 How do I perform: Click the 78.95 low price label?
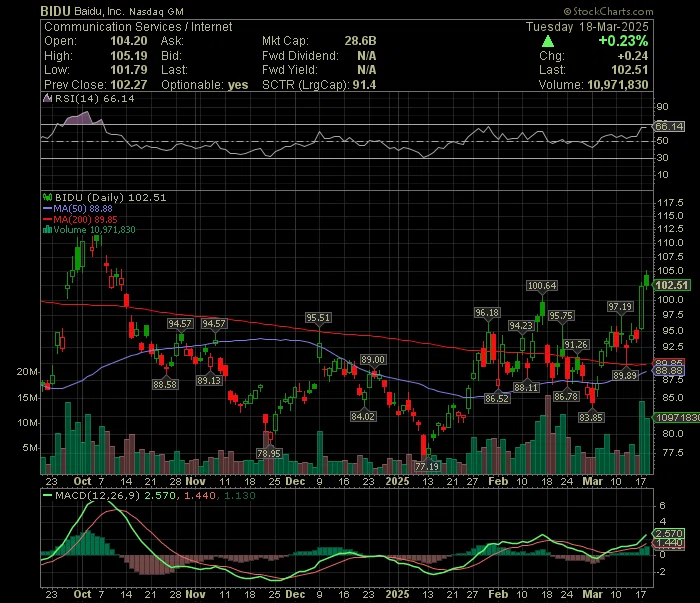coord(269,453)
